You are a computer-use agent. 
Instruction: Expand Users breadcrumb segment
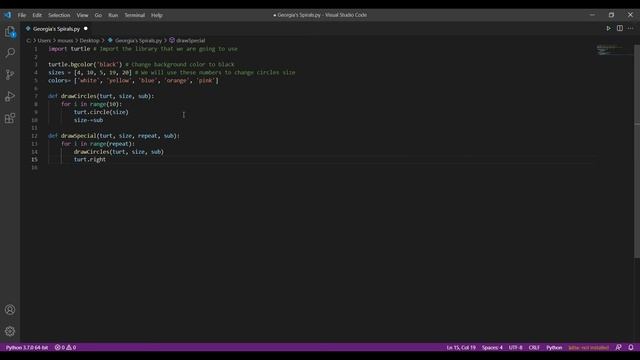44,40
